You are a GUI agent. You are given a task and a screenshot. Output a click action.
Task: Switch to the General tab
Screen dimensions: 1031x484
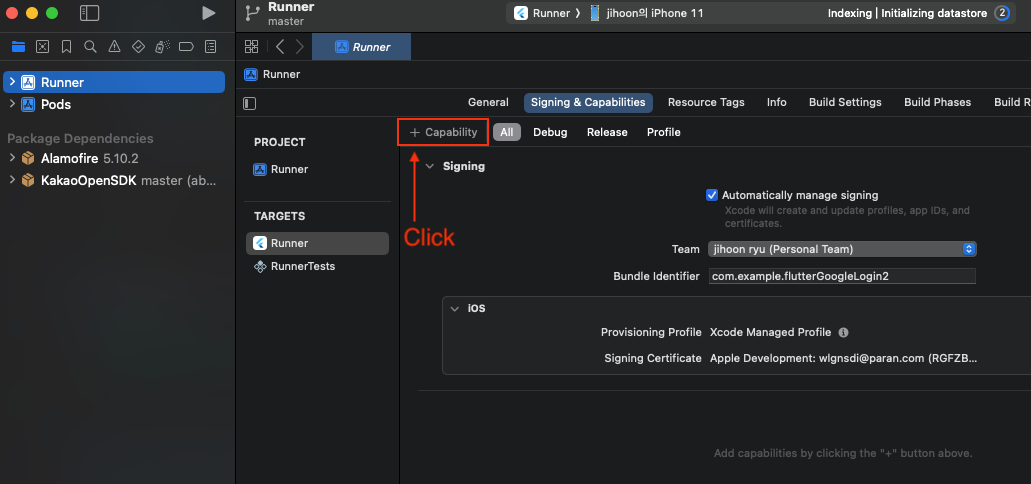tap(488, 103)
